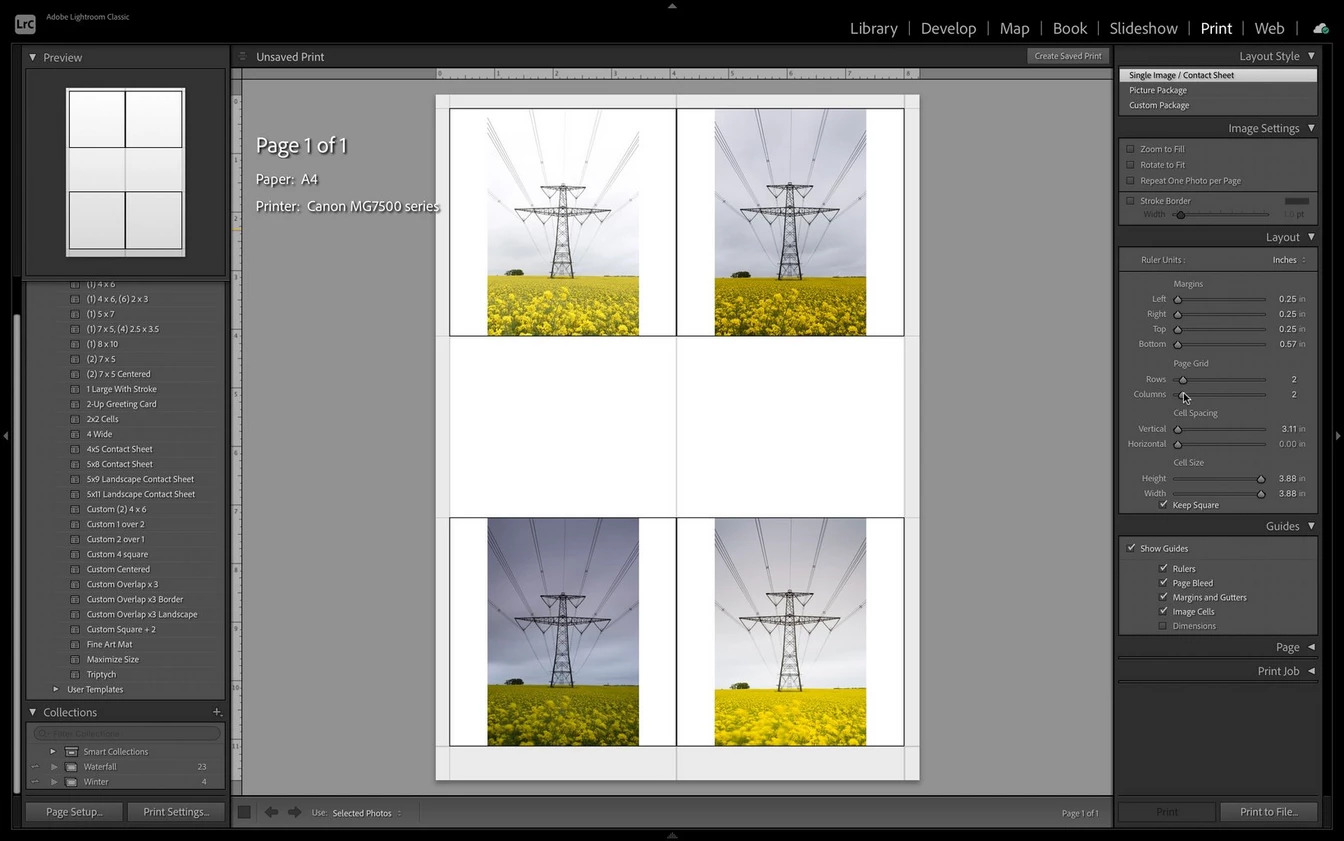
Task: Switch to Develop module
Action: 948,28
